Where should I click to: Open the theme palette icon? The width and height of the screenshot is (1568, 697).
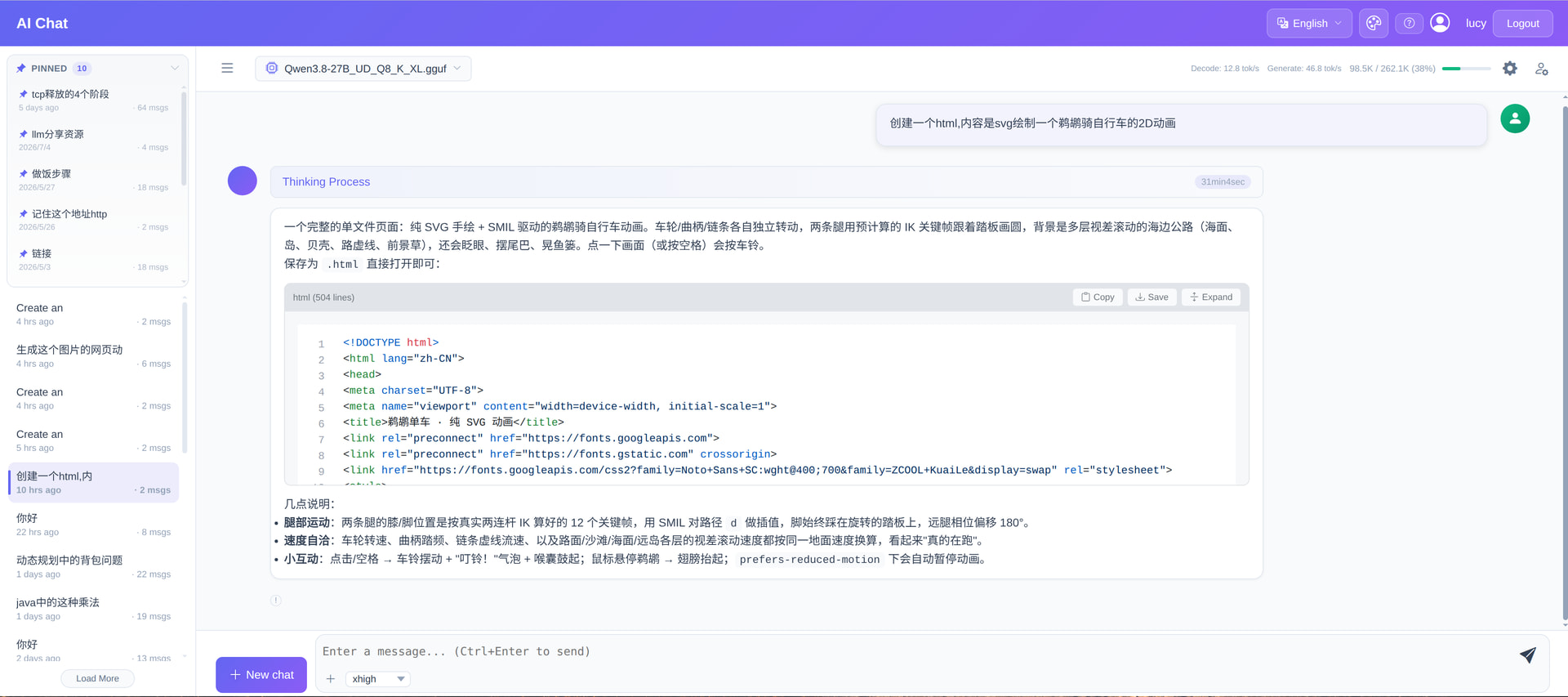pyautogui.click(x=1374, y=23)
